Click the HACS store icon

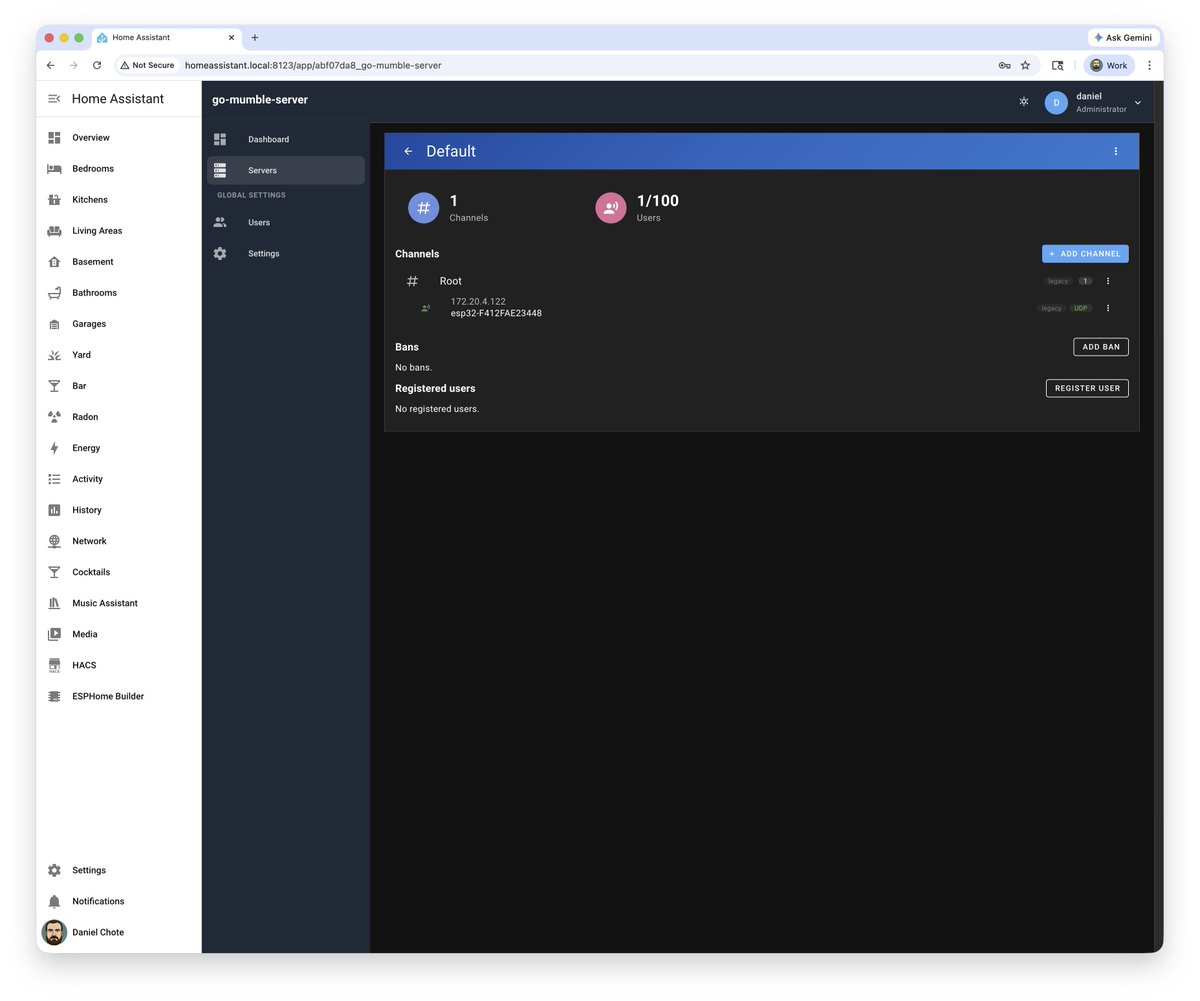coord(54,665)
